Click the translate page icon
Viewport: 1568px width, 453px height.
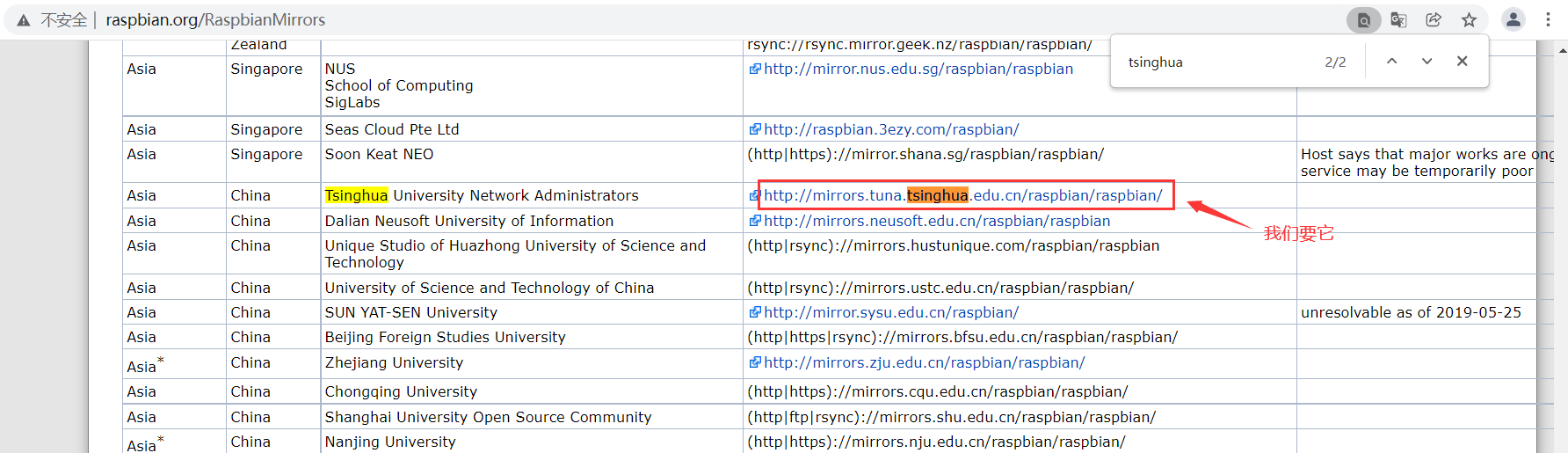click(x=1398, y=19)
